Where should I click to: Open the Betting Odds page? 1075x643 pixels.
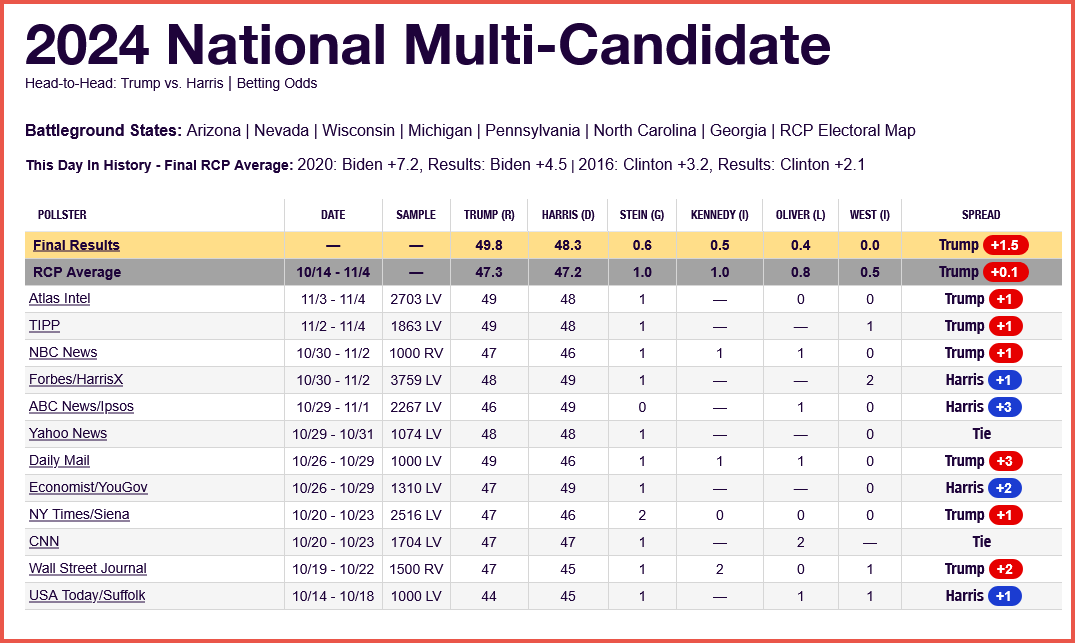tap(277, 83)
